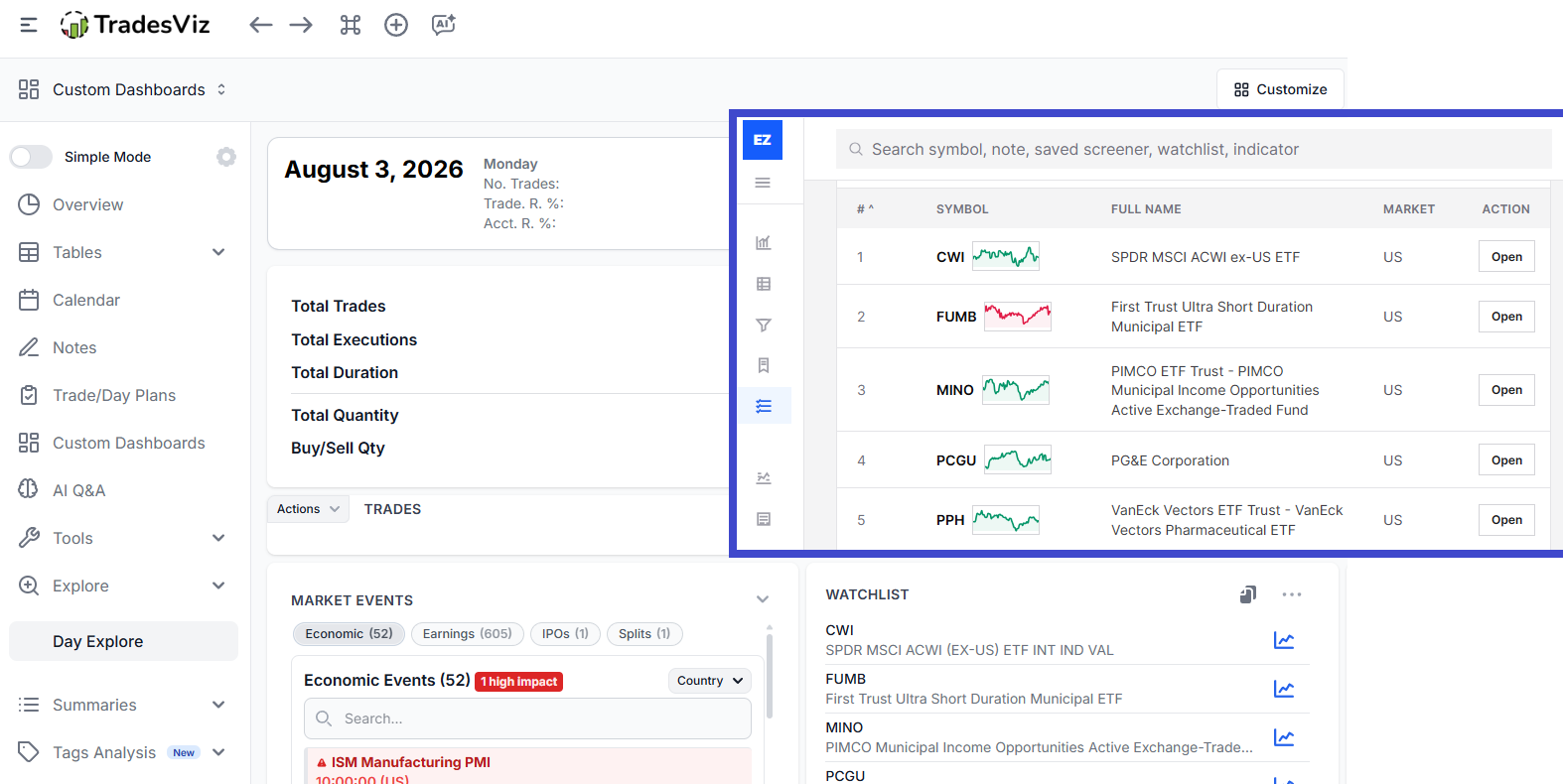Click the TradesViz logo

(x=135, y=25)
